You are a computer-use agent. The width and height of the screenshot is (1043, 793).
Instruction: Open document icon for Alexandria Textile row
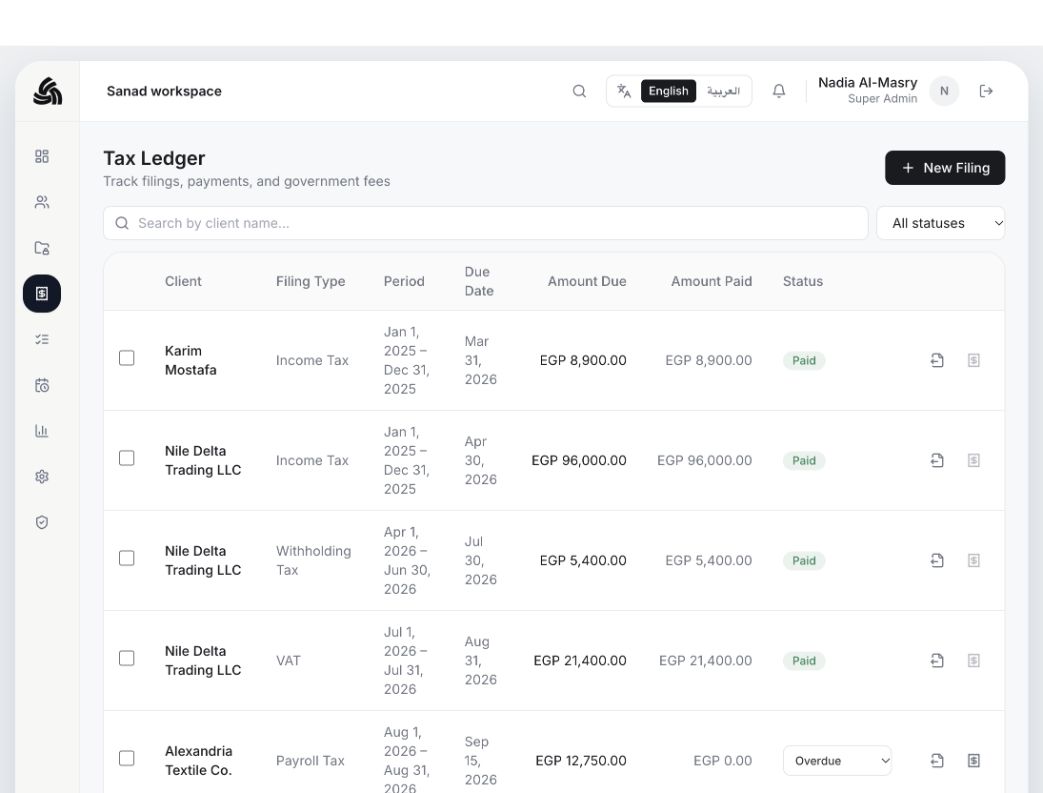pos(937,760)
